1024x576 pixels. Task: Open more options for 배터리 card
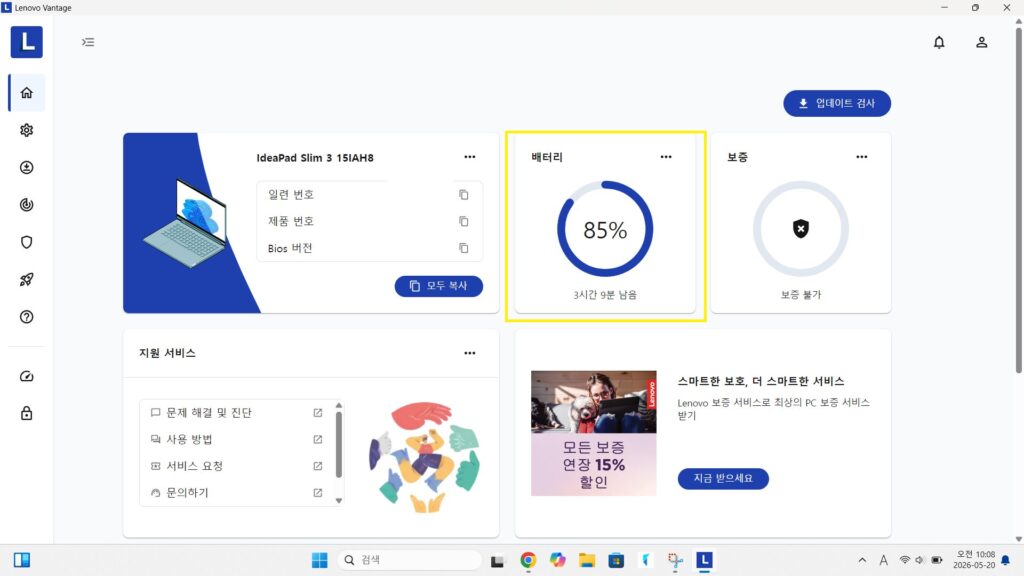[x=666, y=157]
